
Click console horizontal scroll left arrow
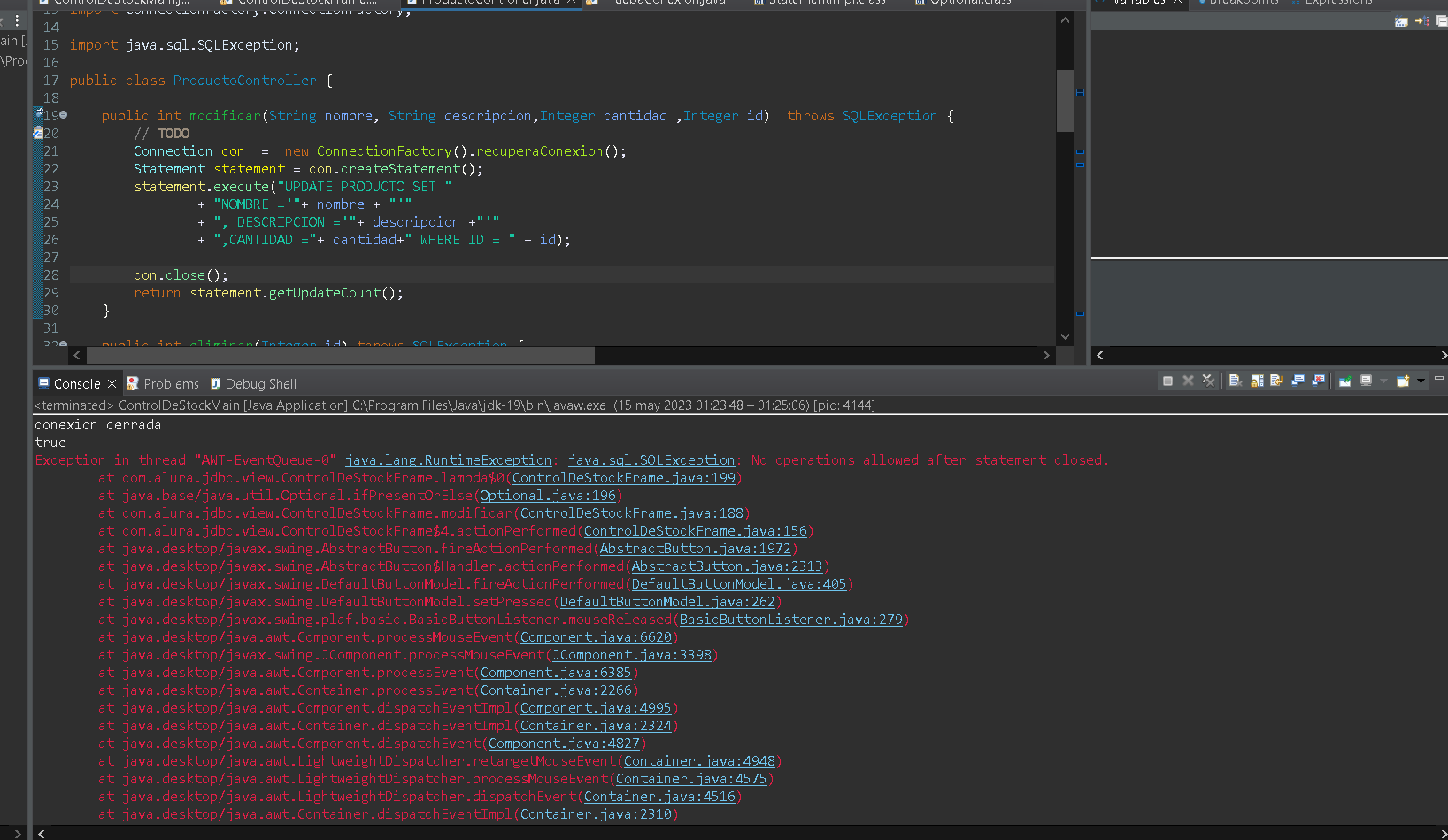[42, 833]
